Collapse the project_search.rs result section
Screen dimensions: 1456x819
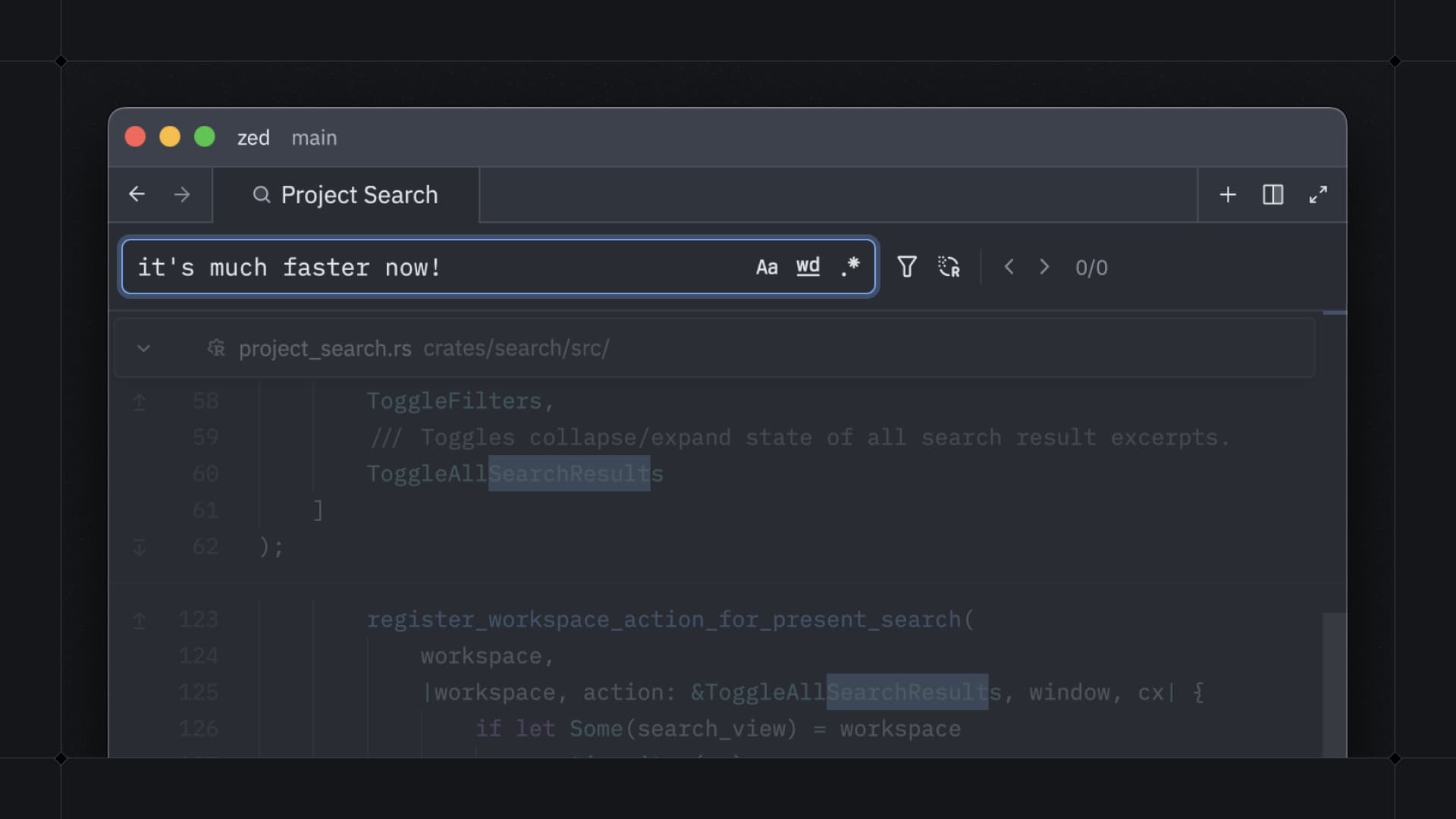(143, 348)
